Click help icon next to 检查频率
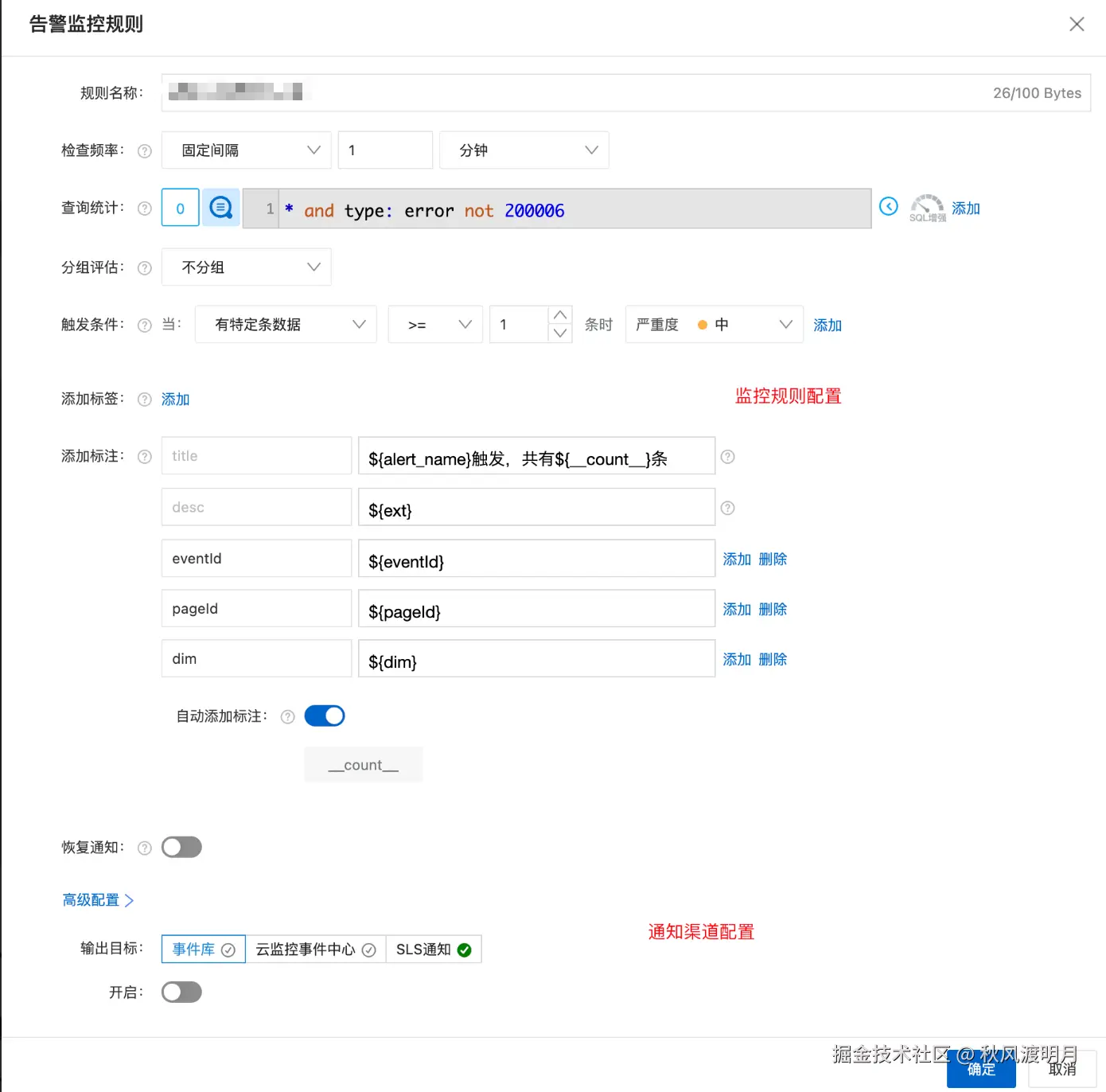Image resolution: width=1106 pixels, height=1092 pixels. (x=145, y=151)
